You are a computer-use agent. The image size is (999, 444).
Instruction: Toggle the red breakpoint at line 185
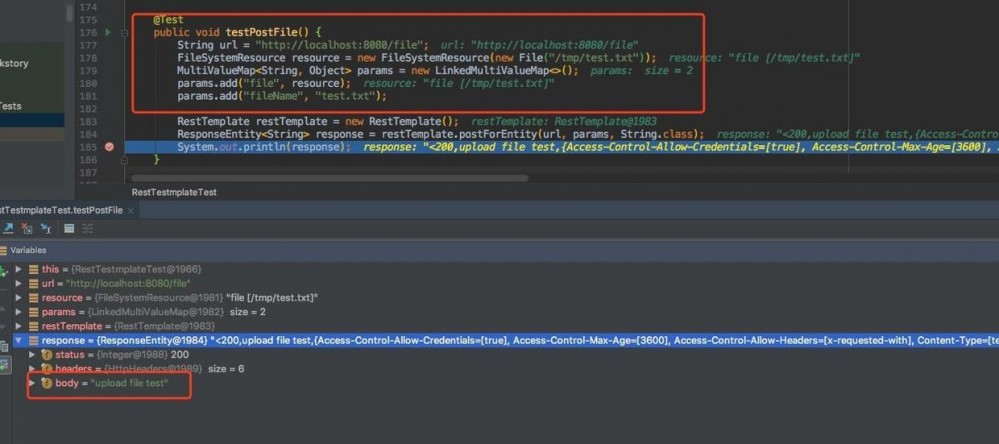[x=109, y=147]
